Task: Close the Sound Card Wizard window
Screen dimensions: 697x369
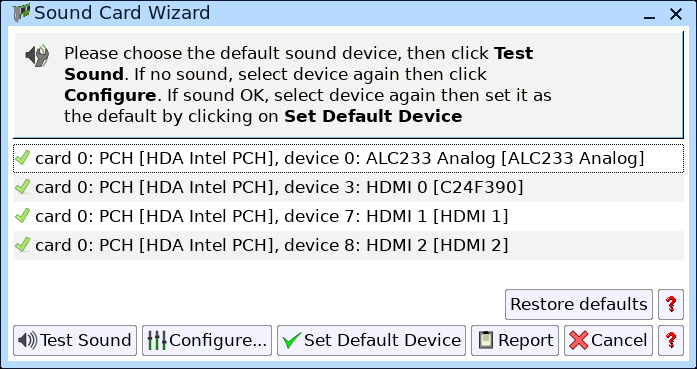Action: point(676,14)
